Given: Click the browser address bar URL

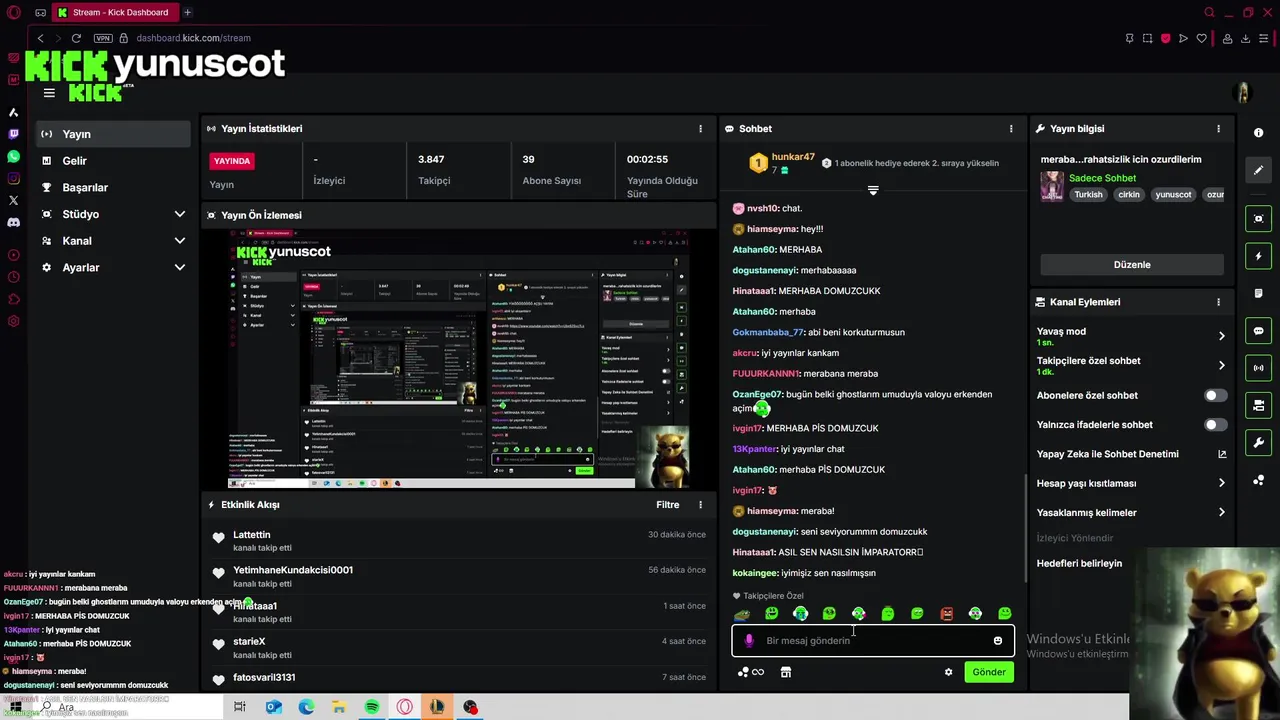Looking at the screenshot, I should coord(193,38).
